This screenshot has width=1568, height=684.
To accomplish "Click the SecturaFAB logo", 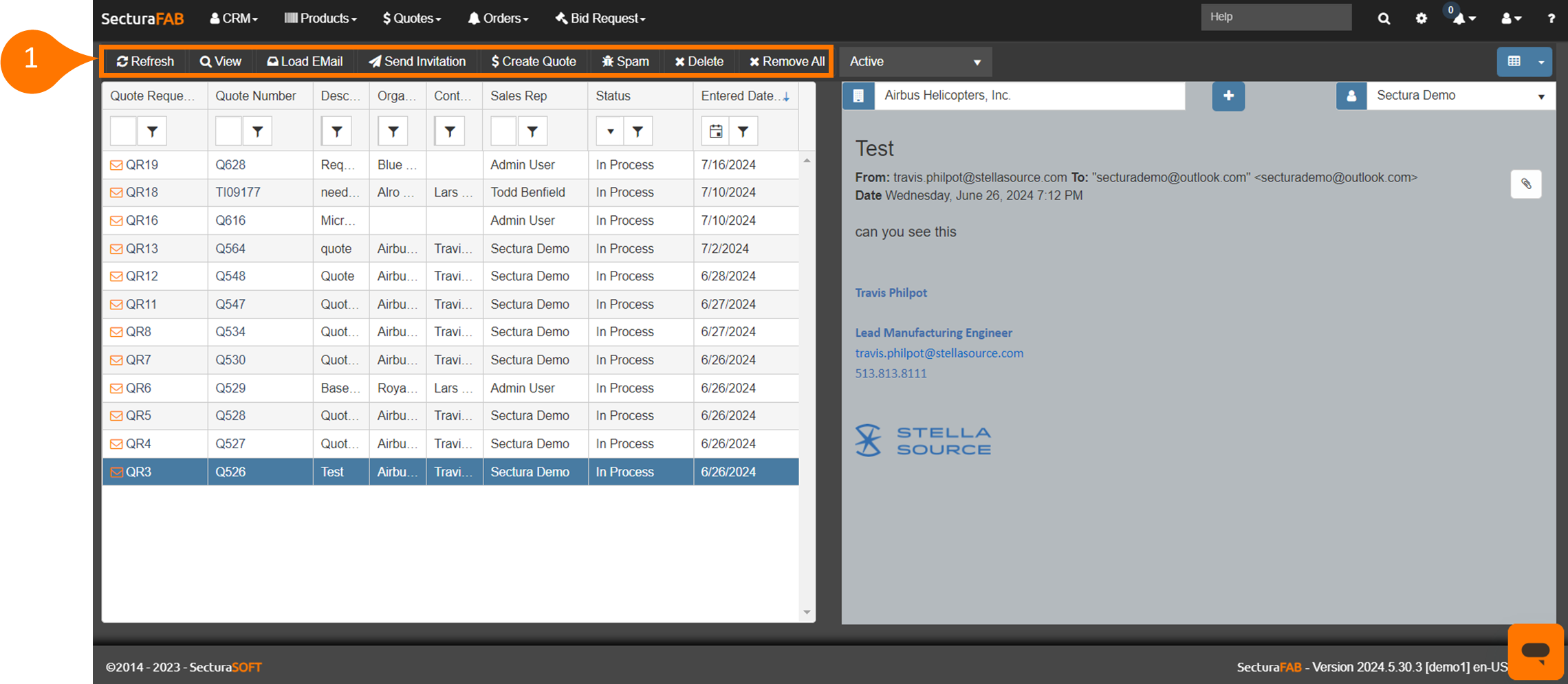I will pyautogui.click(x=142, y=19).
